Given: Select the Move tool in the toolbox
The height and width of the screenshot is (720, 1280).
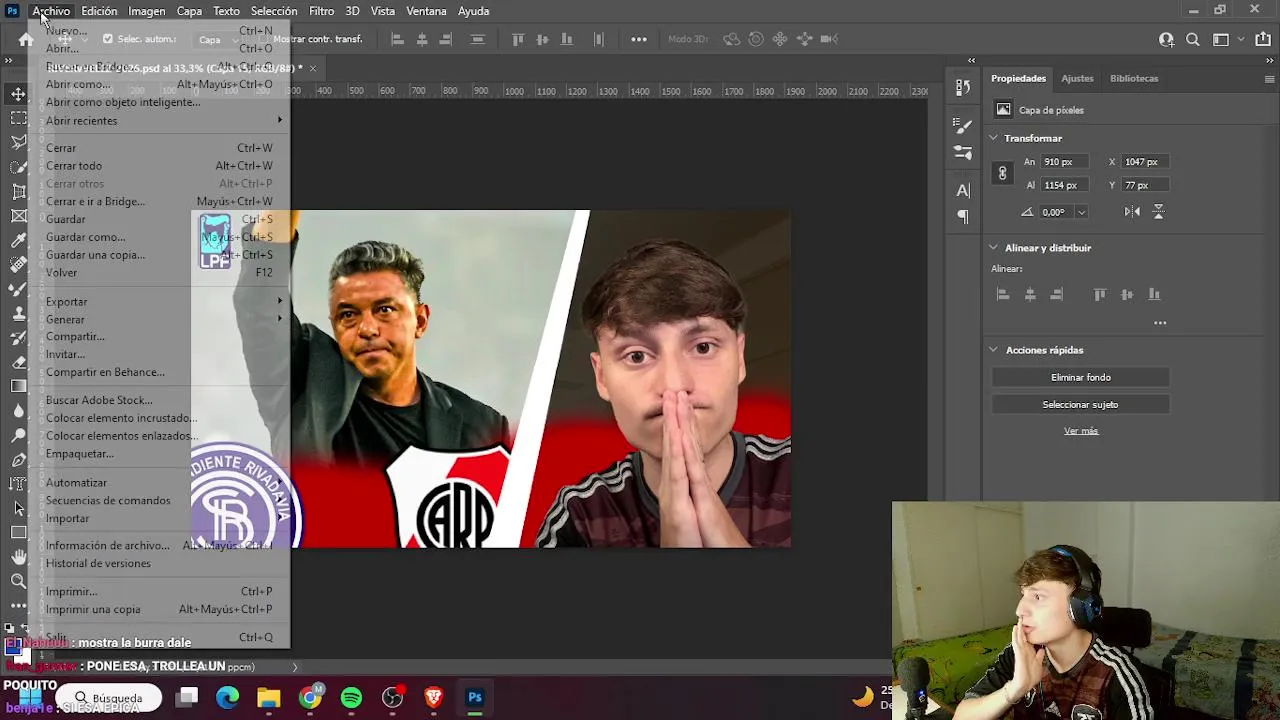Looking at the screenshot, I should [x=19, y=94].
